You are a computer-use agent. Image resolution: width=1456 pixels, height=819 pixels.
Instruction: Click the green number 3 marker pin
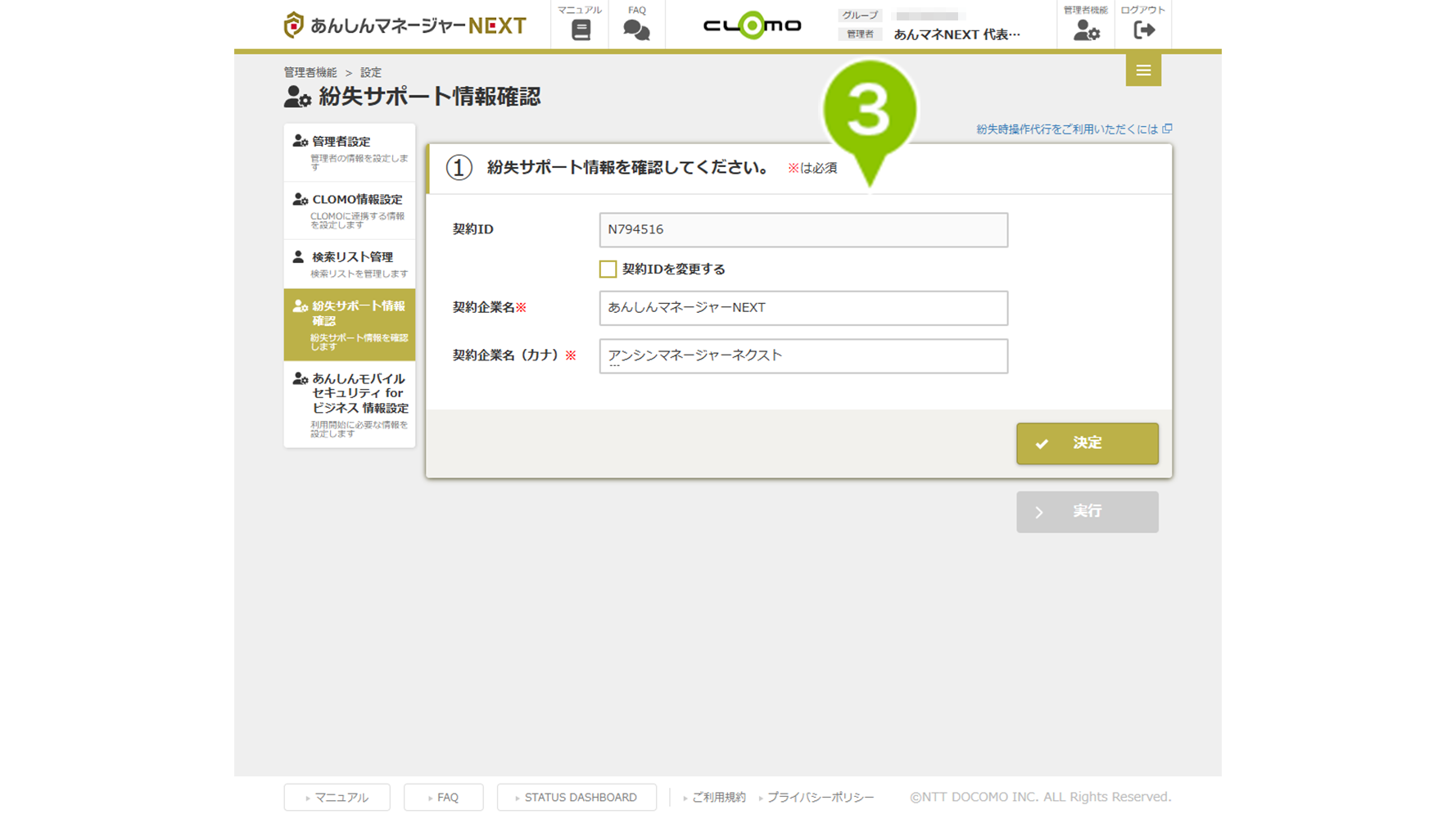[869, 112]
